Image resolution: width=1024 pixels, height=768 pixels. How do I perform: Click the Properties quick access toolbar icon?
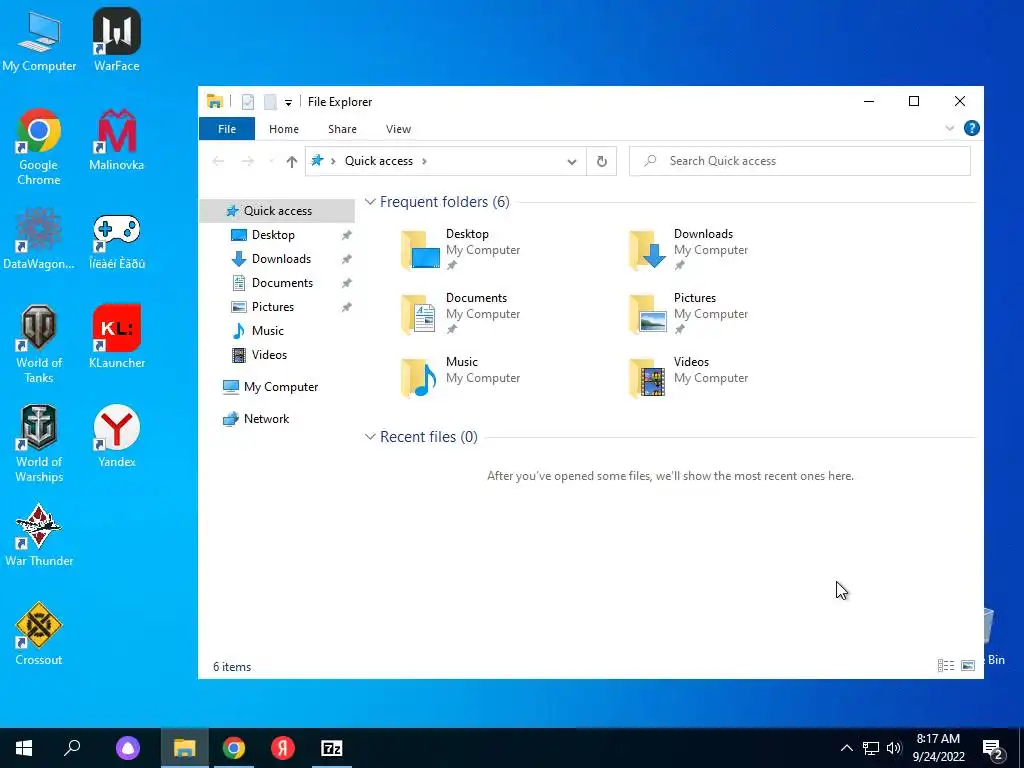coord(248,102)
